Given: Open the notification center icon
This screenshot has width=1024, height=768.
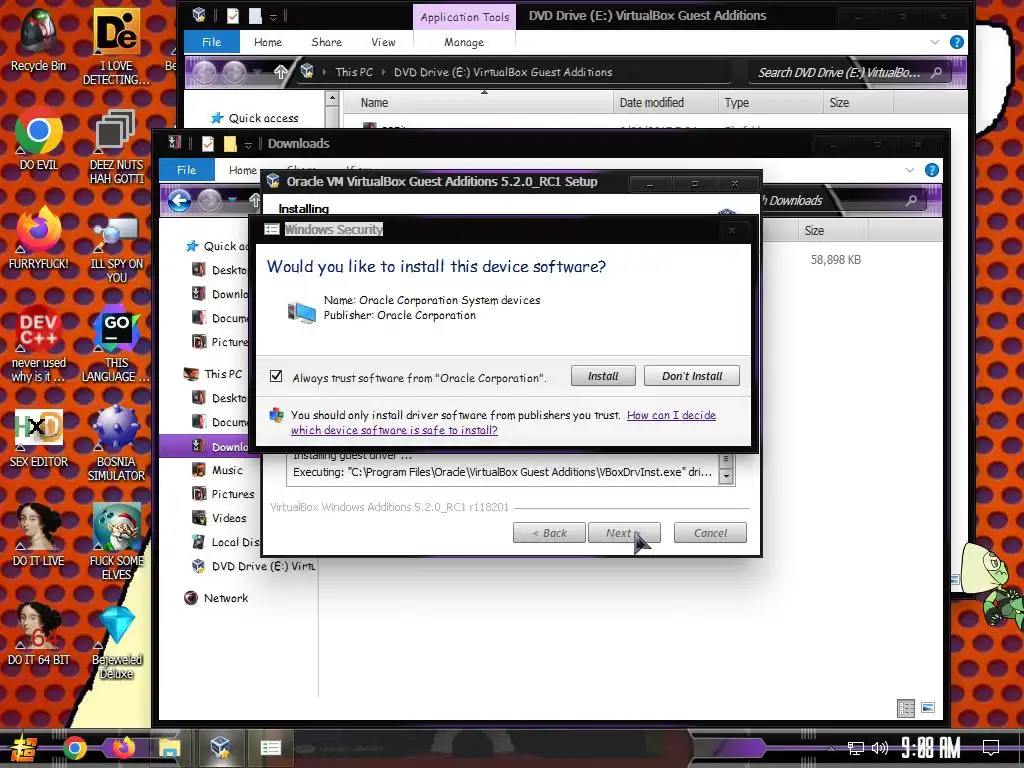Looking at the screenshot, I should coord(991,747).
